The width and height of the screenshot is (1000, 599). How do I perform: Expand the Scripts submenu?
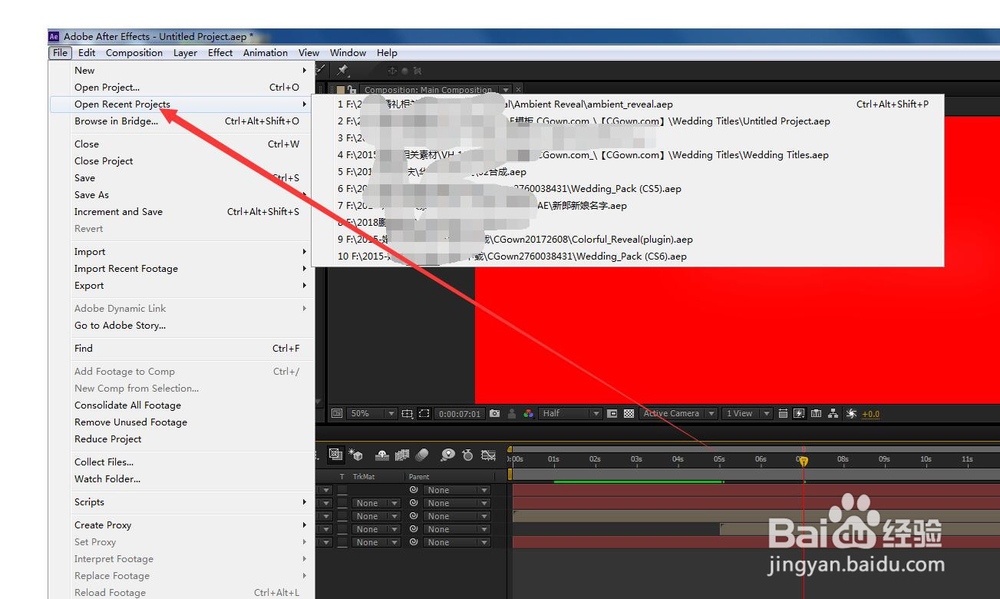[x=181, y=502]
